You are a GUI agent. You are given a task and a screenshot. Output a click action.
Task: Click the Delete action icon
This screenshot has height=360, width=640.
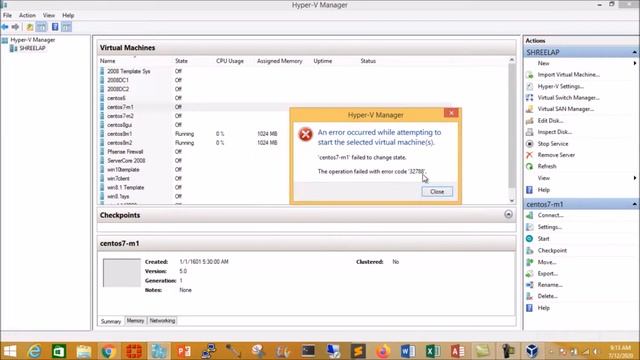pyautogui.click(x=529, y=296)
